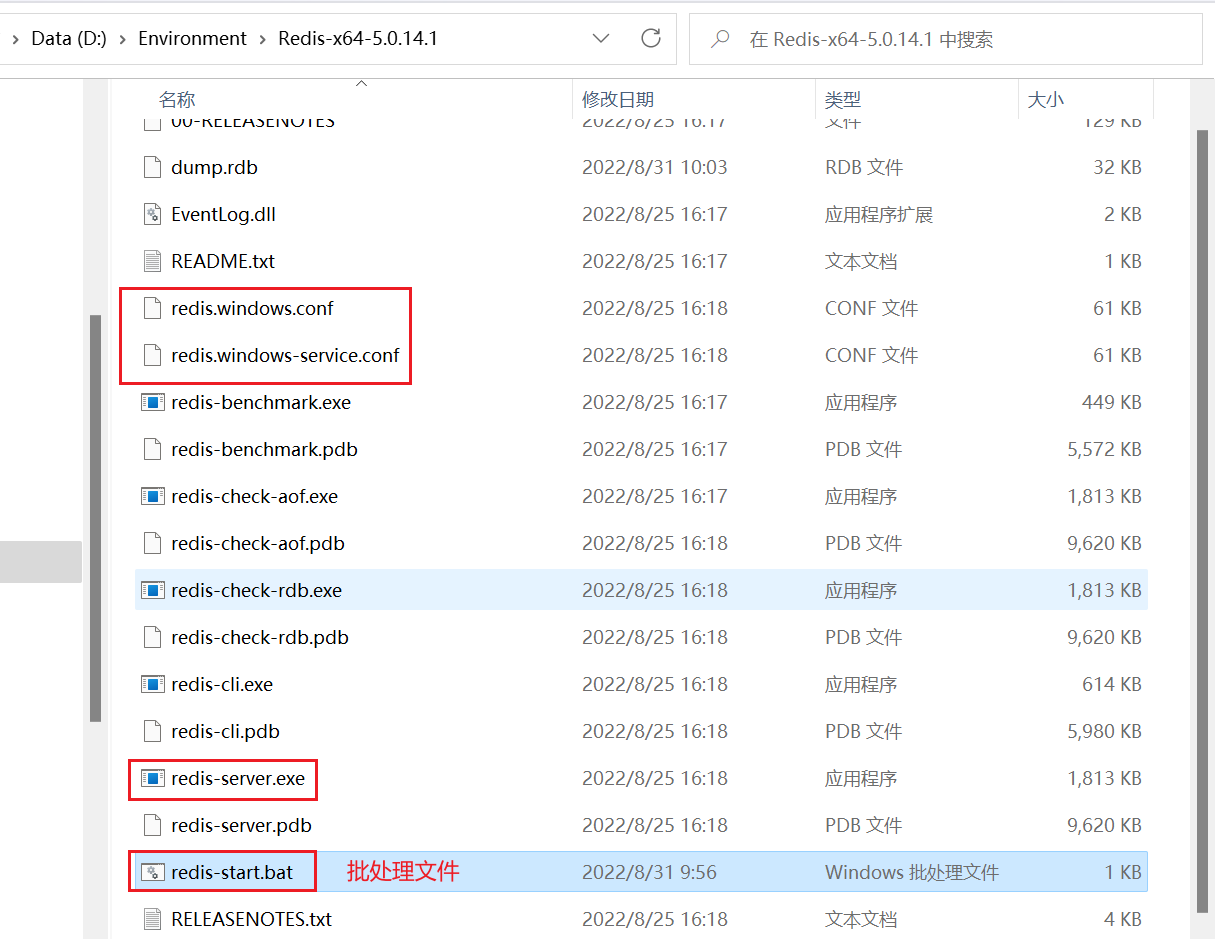
Task: Click the refresh icon in the address bar
Action: 651,37
